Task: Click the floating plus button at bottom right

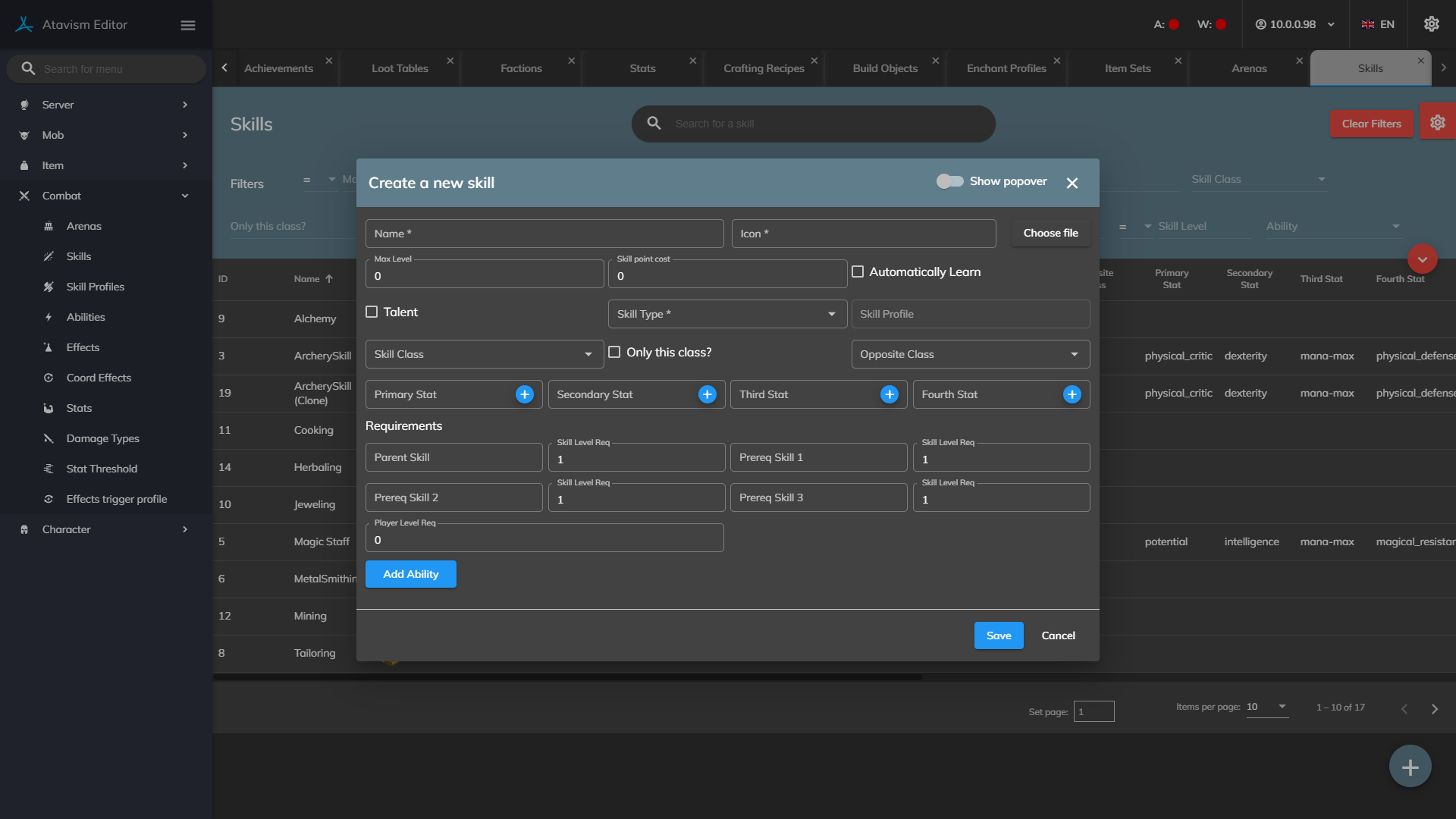Action: [1410, 767]
